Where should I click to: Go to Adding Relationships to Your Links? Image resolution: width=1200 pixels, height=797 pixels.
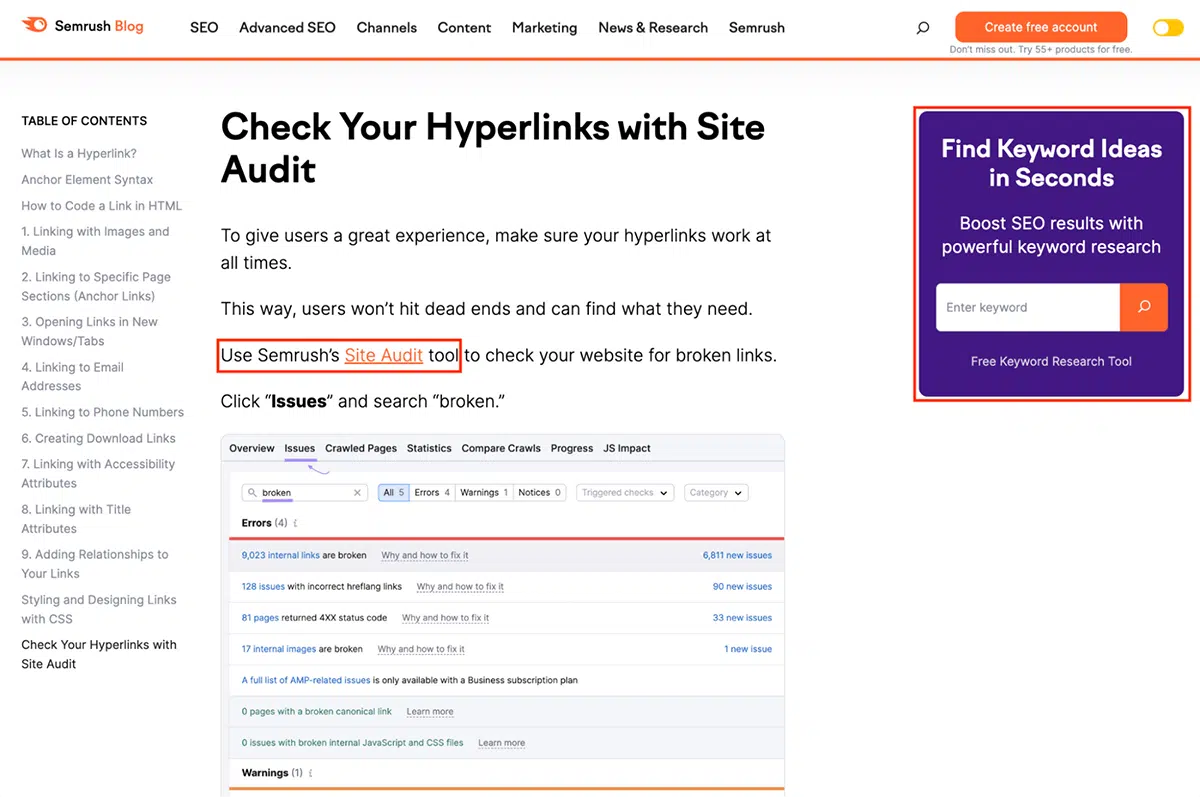(95, 563)
